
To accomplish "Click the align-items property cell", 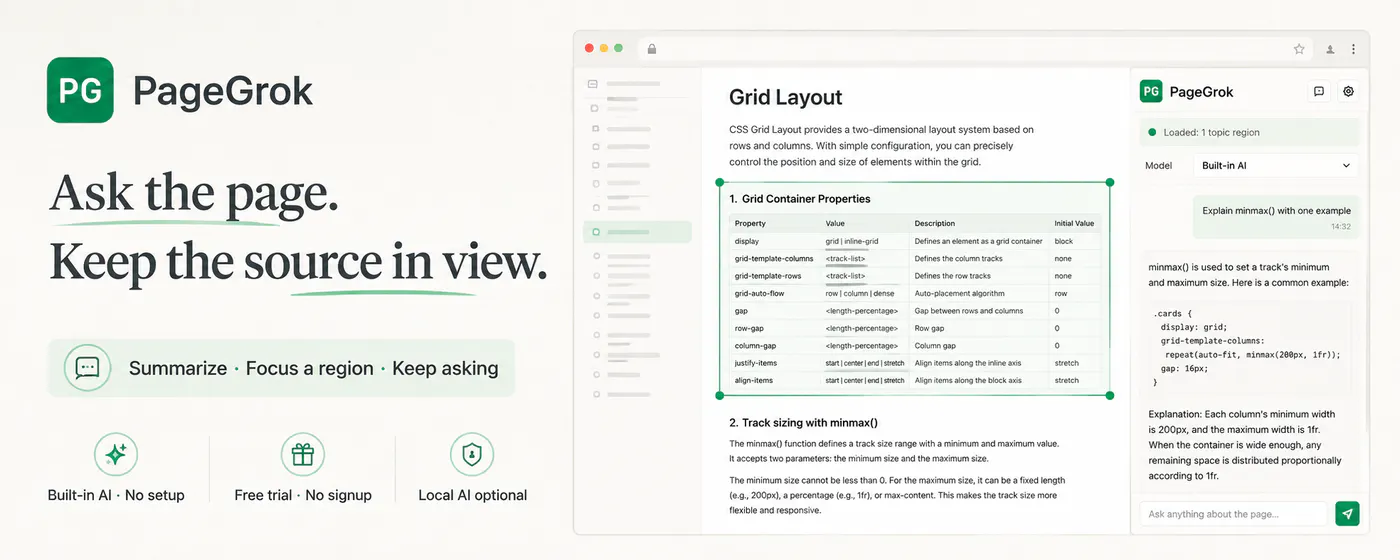I will (753, 381).
